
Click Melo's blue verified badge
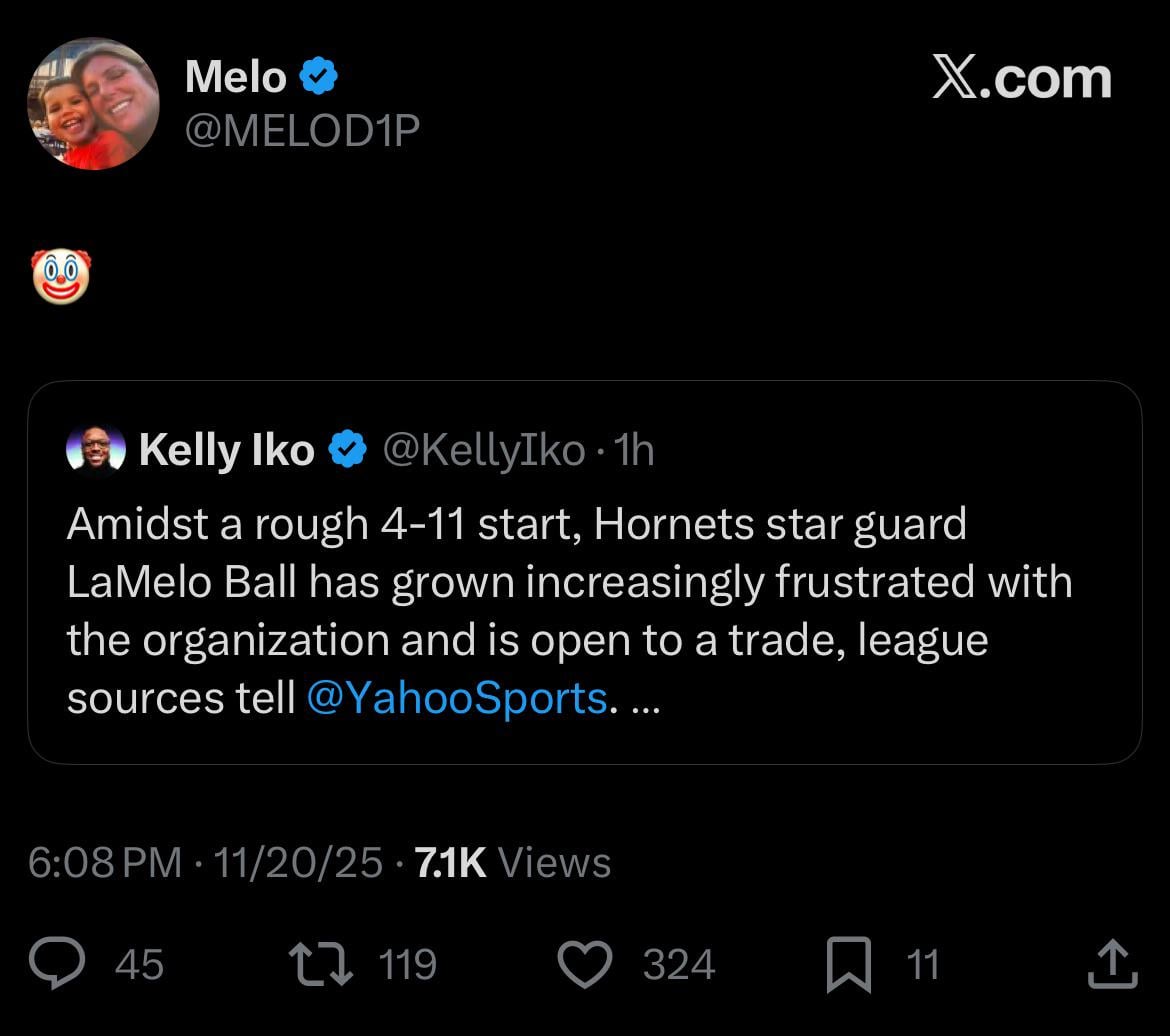click(x=318, y=77)
